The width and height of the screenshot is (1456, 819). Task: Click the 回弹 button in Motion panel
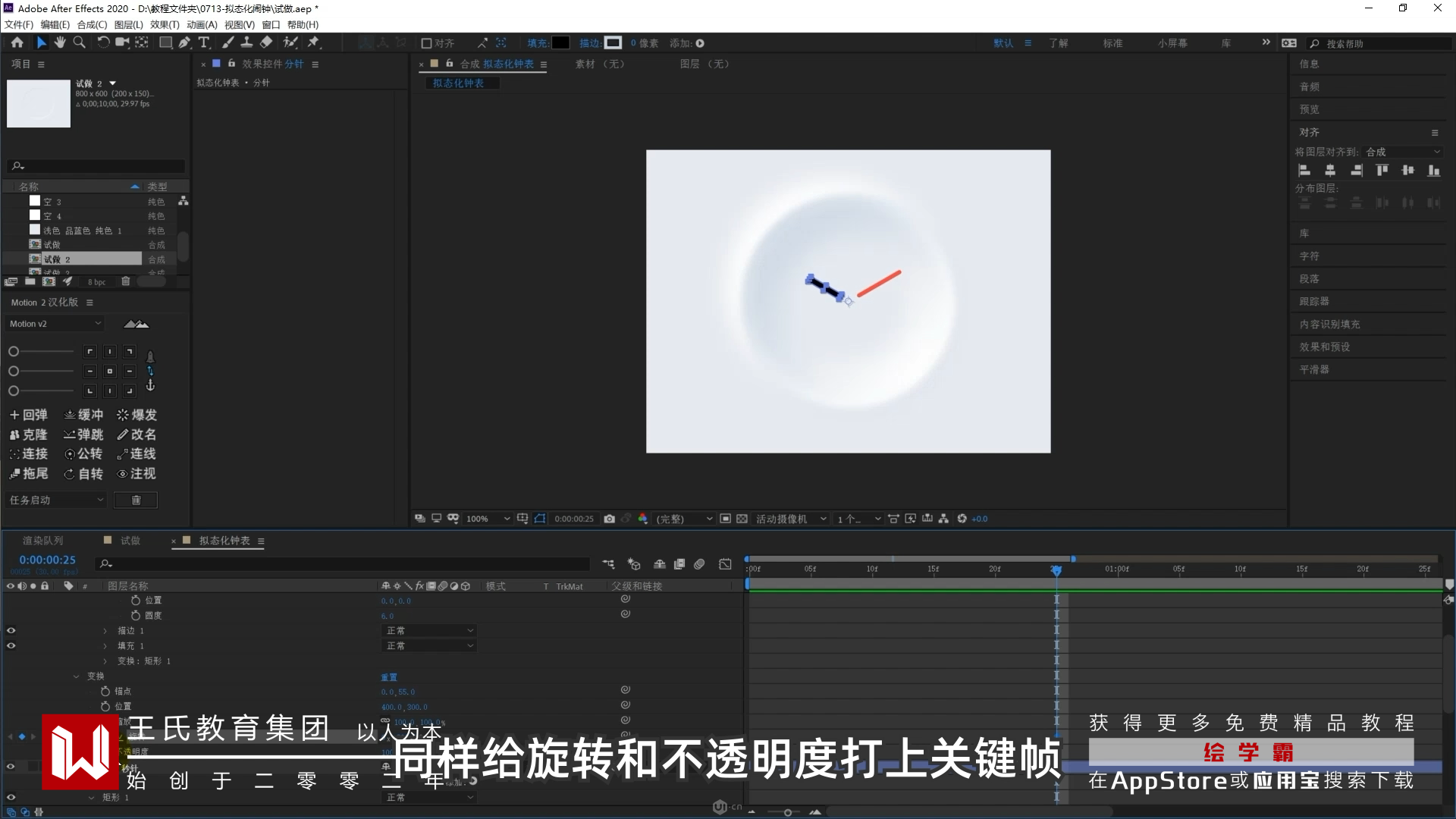pyautogui.click(x=29, y=415)
